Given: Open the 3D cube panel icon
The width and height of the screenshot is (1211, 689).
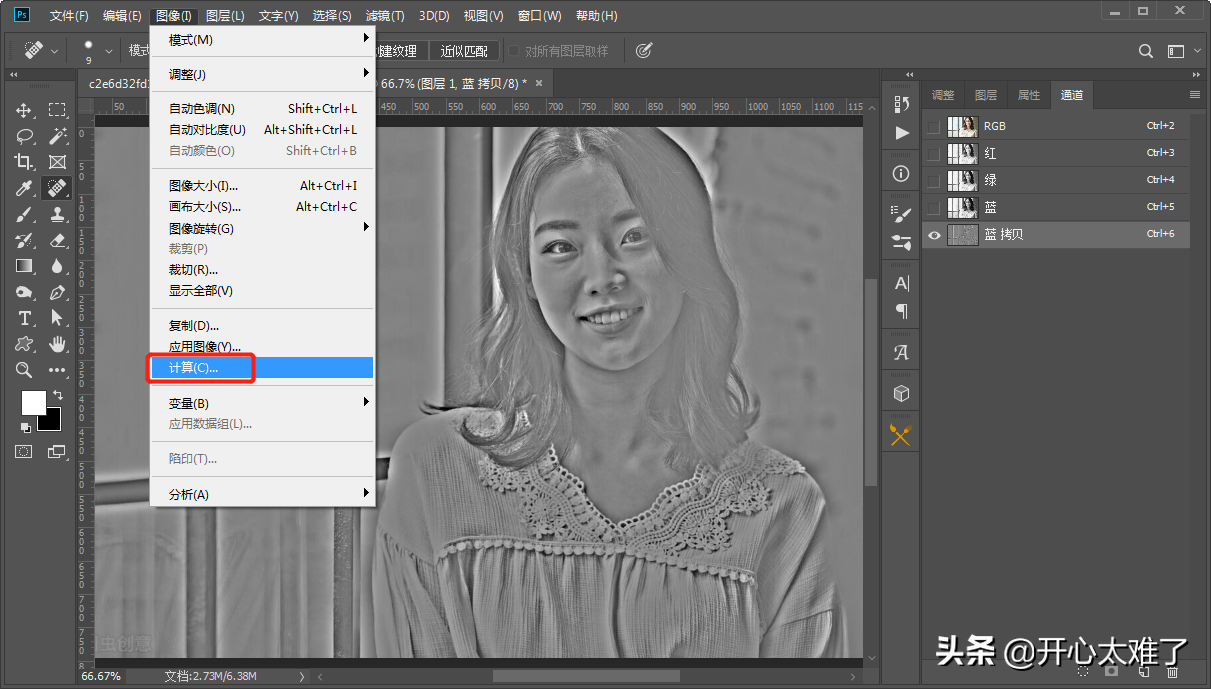Looking at the screenshot, I should pyautogui.click(x=901, y=393).
